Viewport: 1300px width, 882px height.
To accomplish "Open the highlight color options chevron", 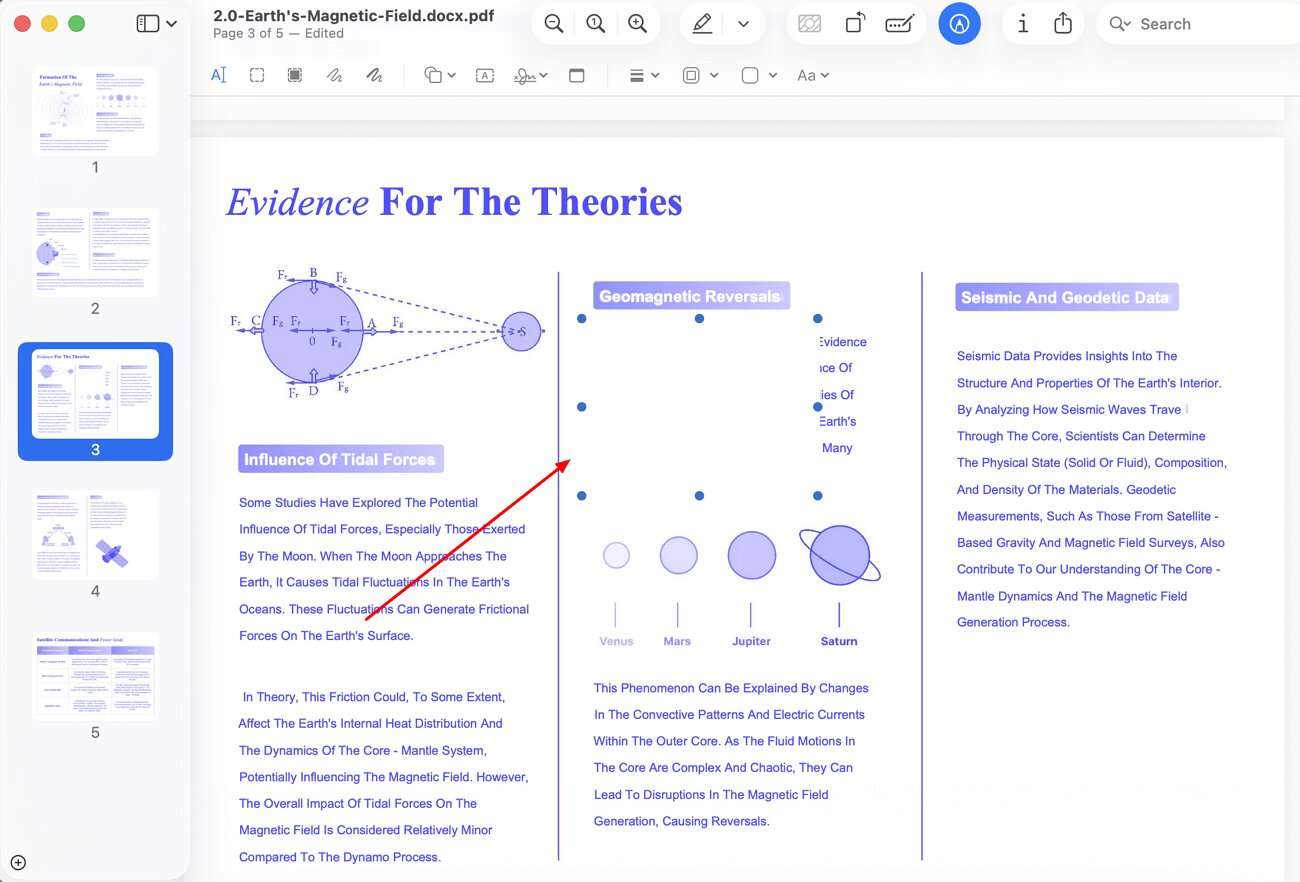I will coord(743,24).
